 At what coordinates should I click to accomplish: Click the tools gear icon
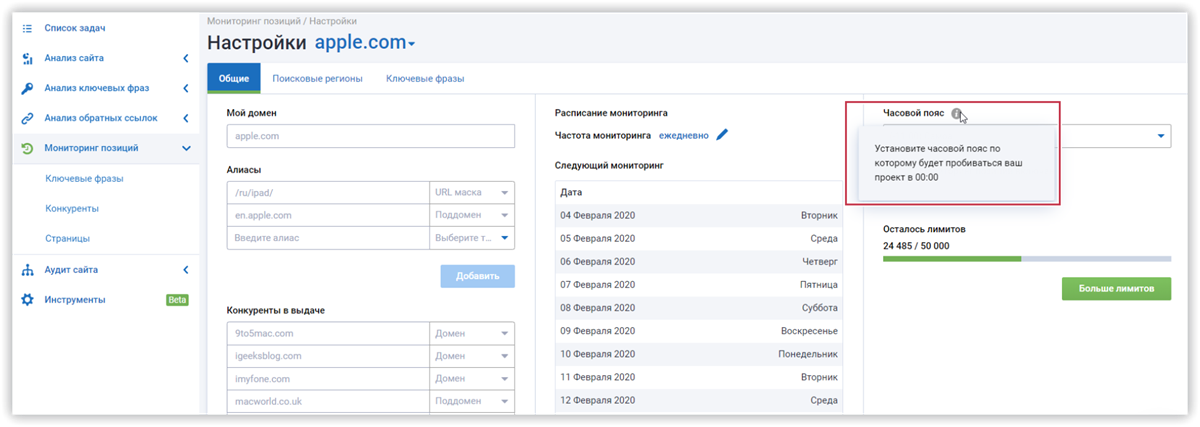(28, 300)
